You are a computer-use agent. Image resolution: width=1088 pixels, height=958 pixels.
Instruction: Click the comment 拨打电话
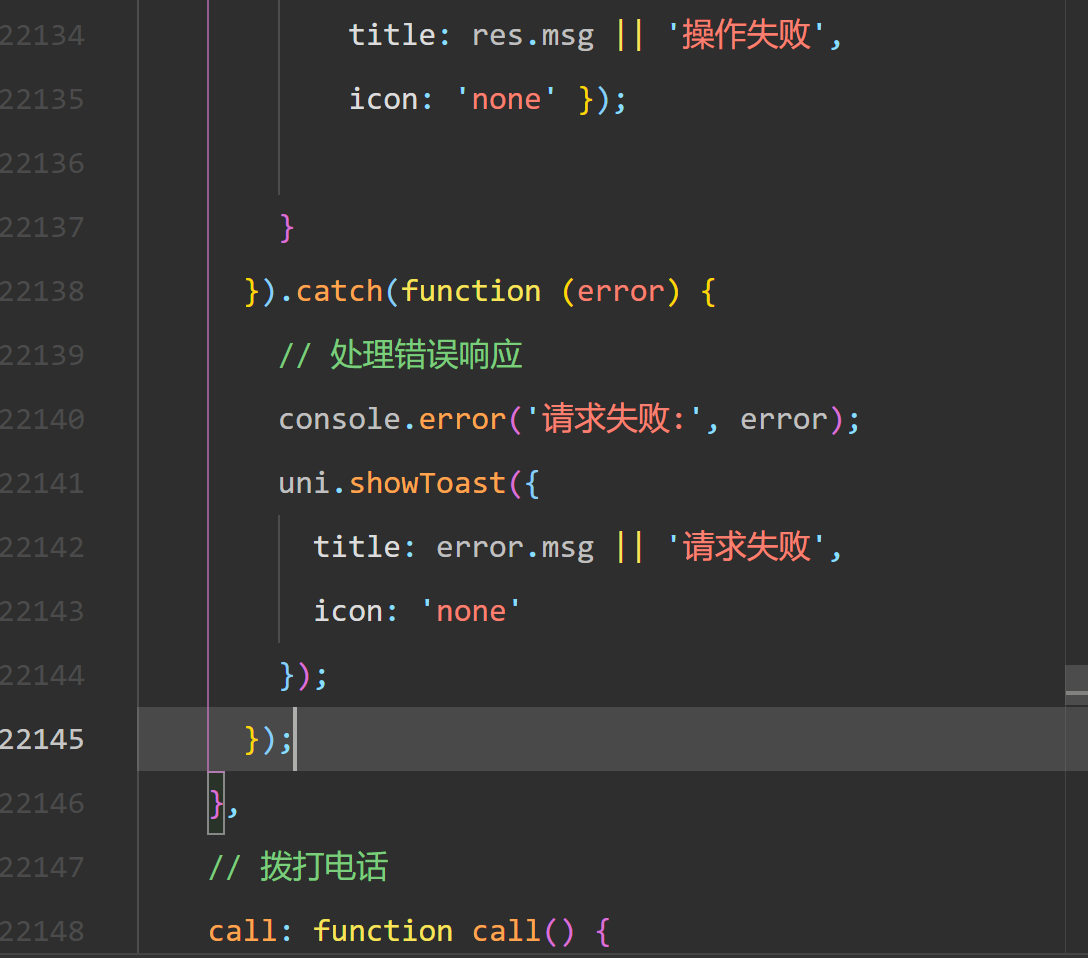298,867
